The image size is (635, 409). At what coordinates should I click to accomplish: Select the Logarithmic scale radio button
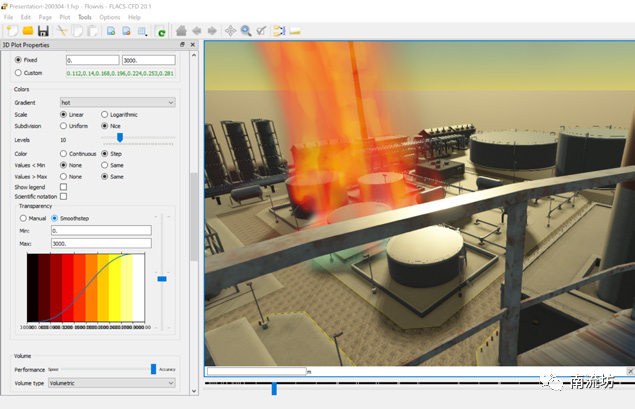coord(105,115)
